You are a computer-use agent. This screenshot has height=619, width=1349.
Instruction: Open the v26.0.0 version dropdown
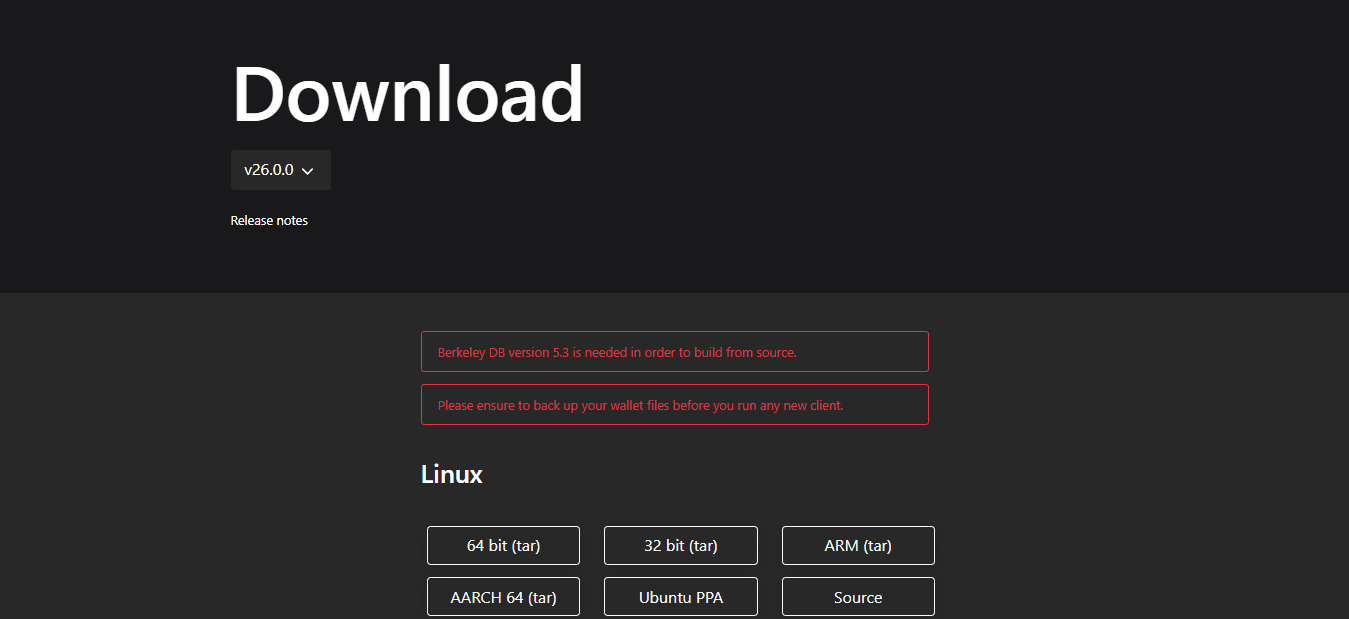coord(280,170)
